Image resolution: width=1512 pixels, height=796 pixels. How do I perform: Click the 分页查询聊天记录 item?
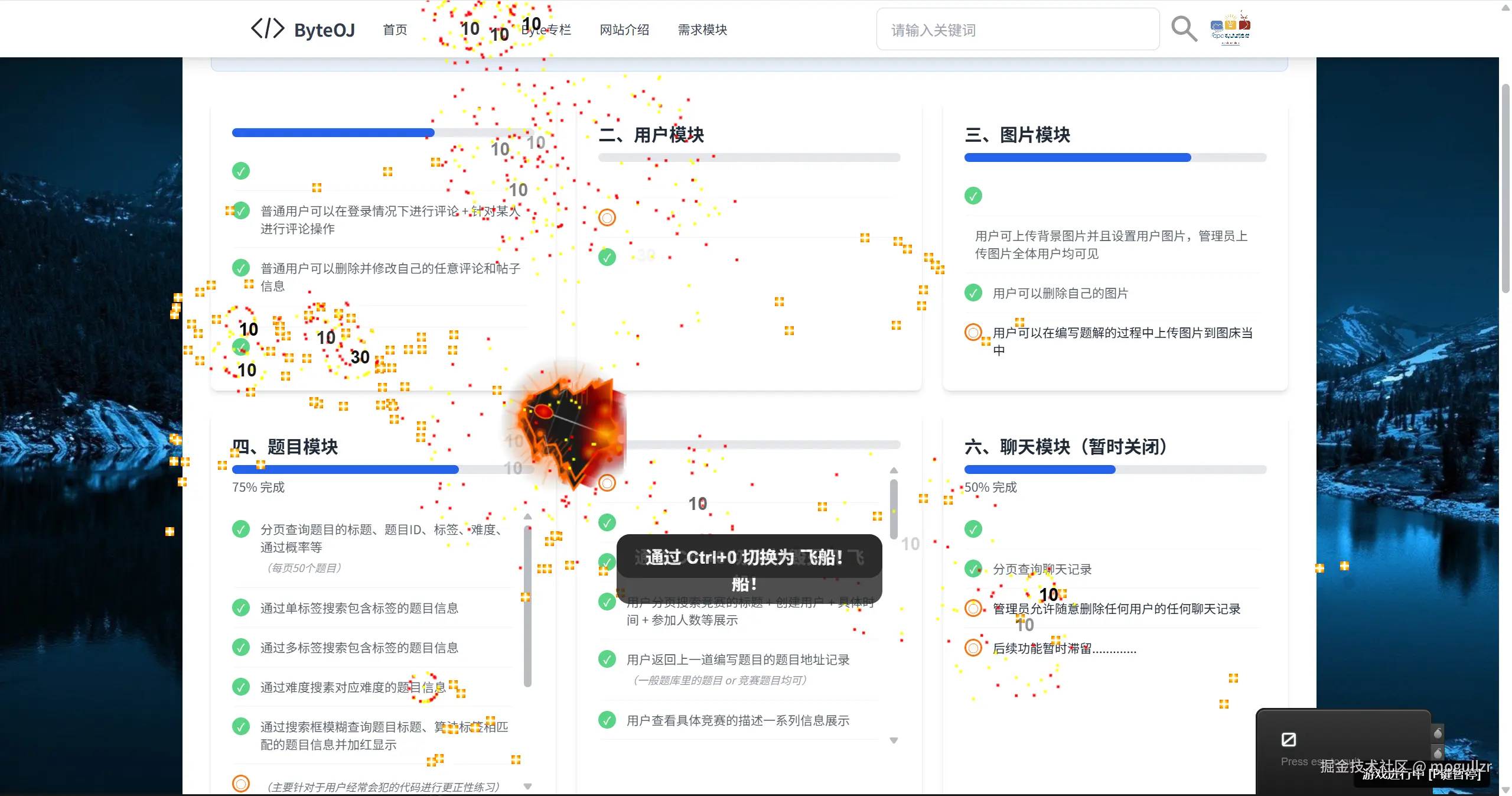click(1042, 569)
